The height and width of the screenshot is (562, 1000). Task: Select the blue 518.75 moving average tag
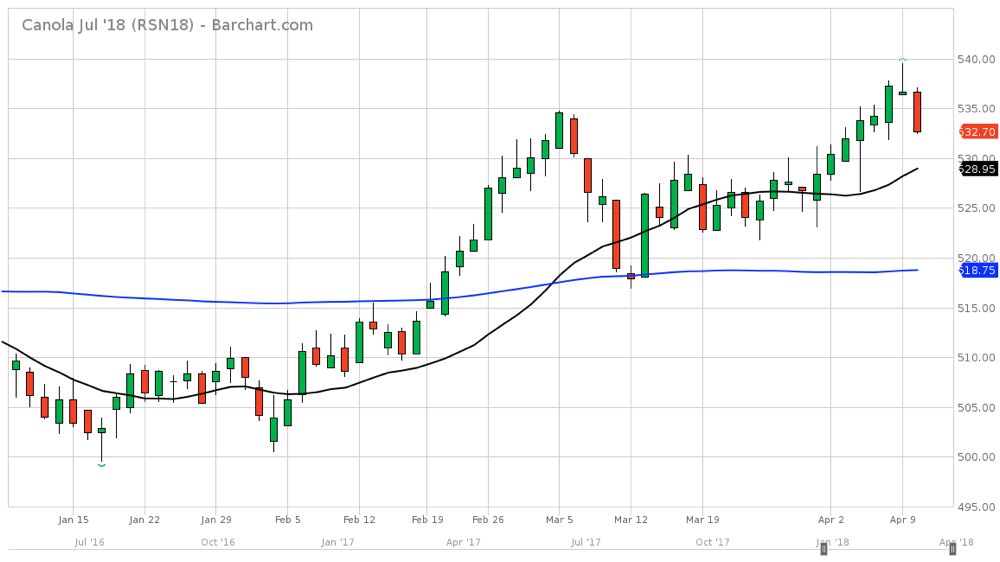tap(978, 270)
